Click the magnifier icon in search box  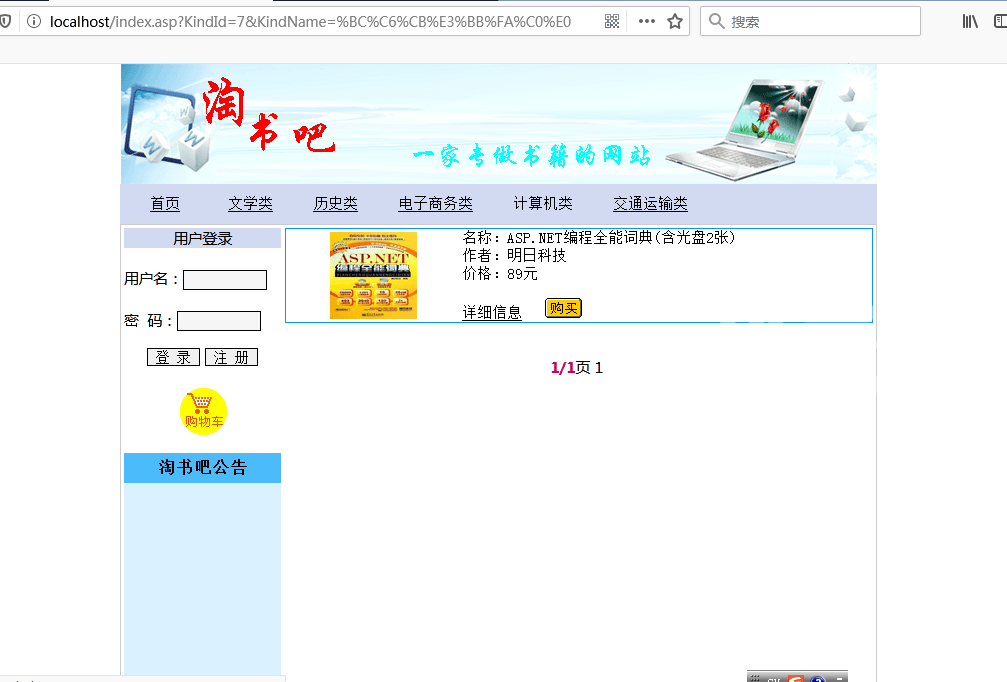click(x=716, y=21)
